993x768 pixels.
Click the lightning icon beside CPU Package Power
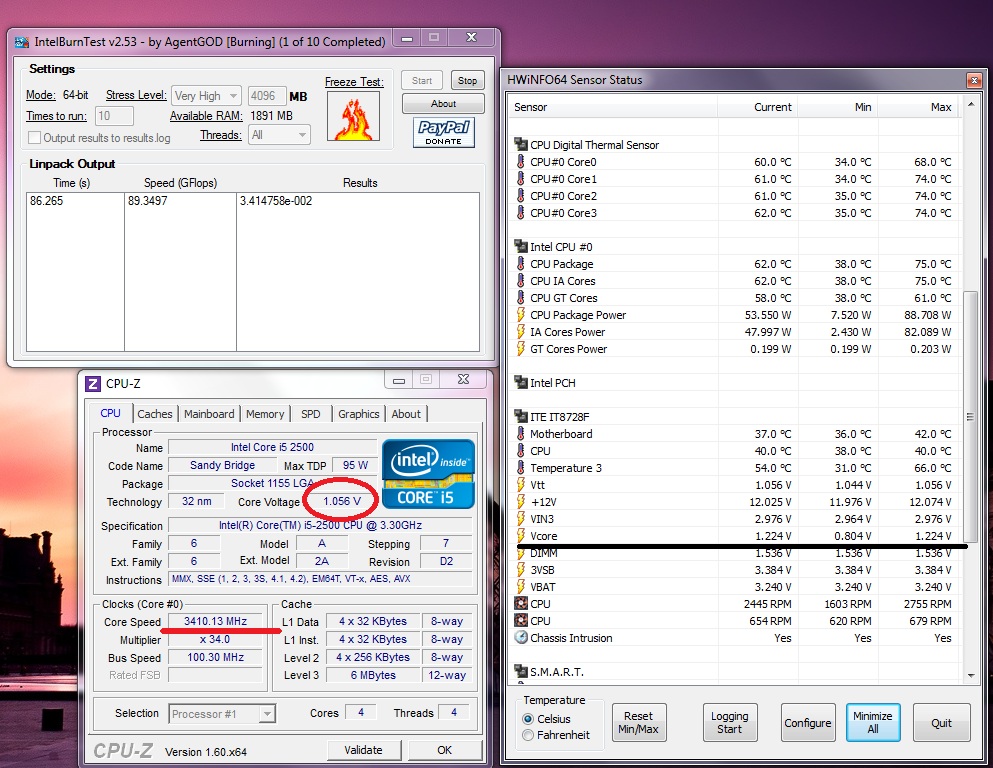(521, 315)
